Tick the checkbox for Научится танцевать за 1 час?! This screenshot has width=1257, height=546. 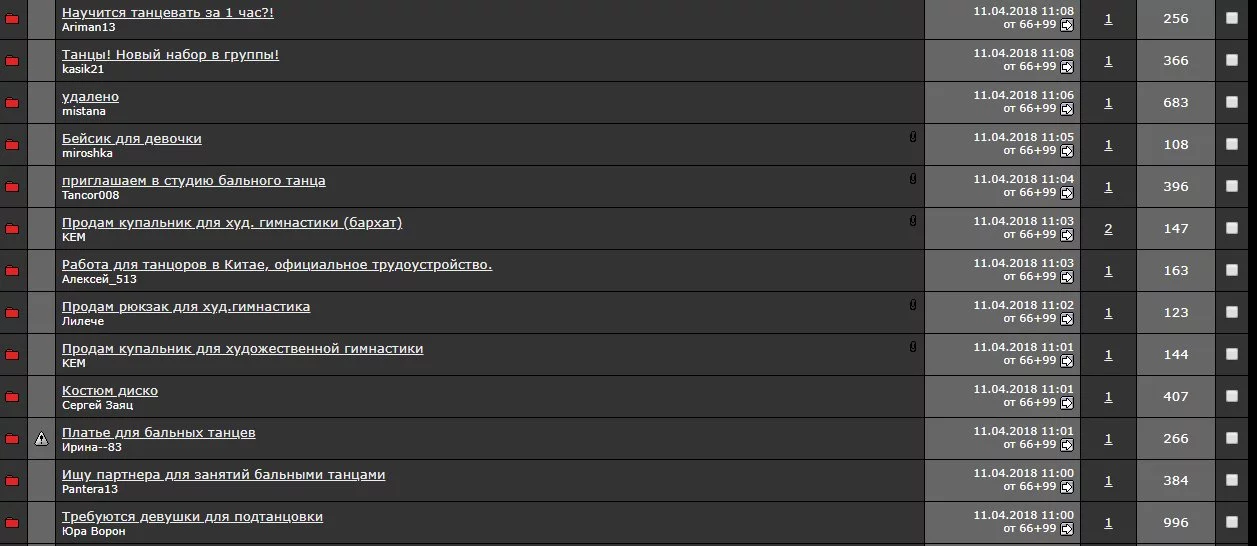pyautogui.click(x=1232, y=18)
